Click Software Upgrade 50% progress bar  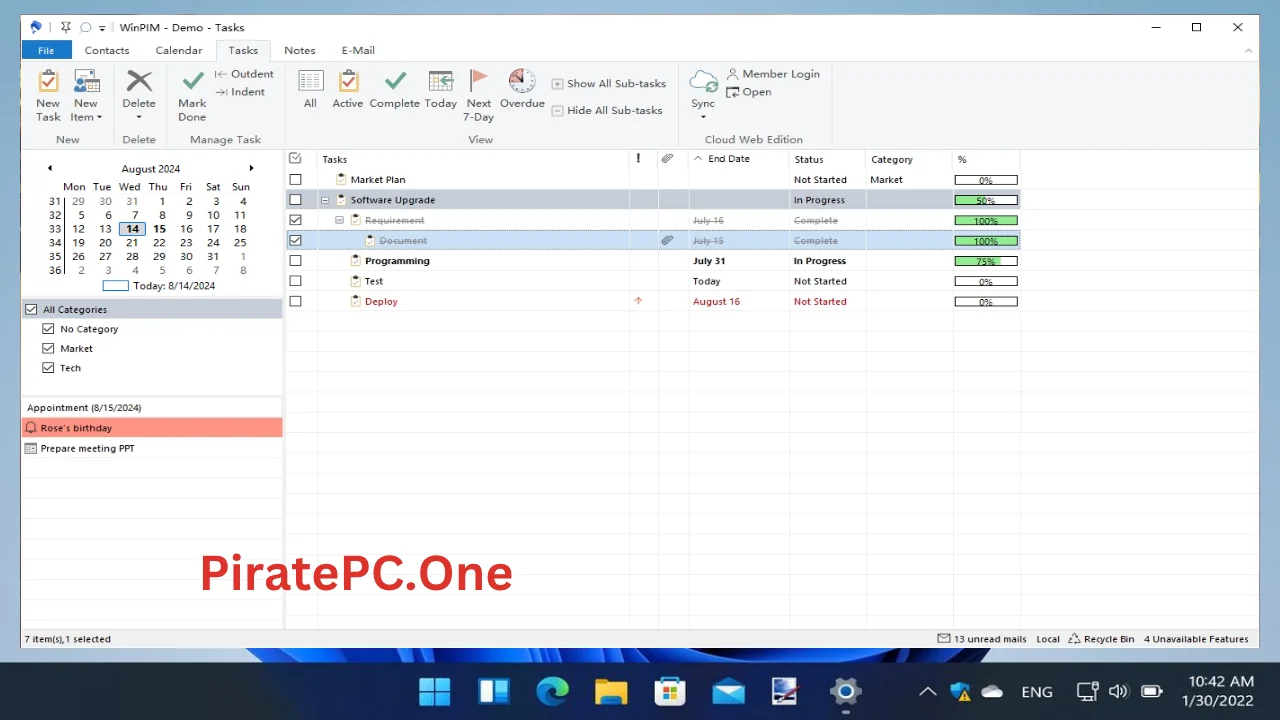pos(986,200)
